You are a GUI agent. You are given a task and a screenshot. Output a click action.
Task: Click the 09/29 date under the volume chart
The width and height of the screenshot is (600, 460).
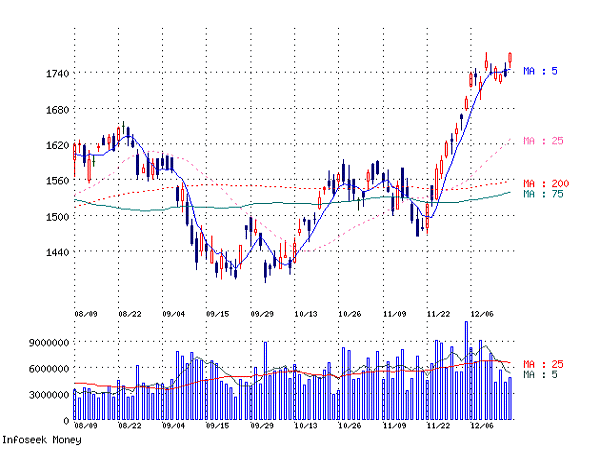point(262,426)
